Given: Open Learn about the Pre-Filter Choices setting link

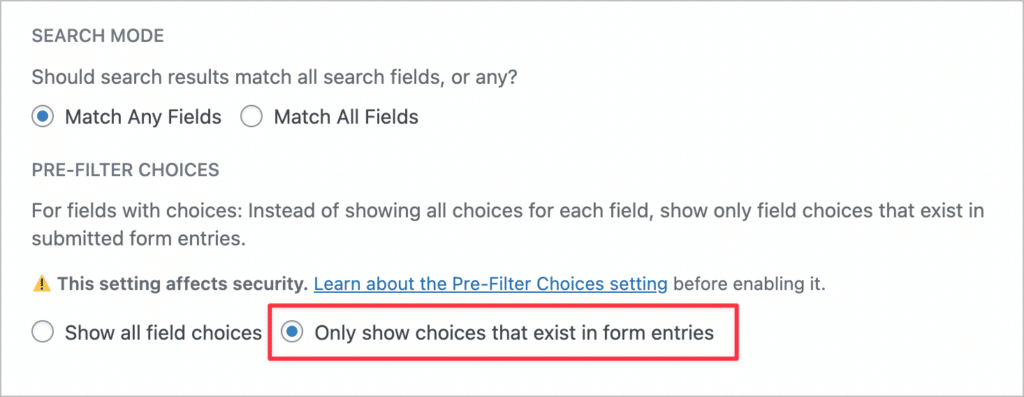Looking at the screenshot, I should (x=490, y=285).
